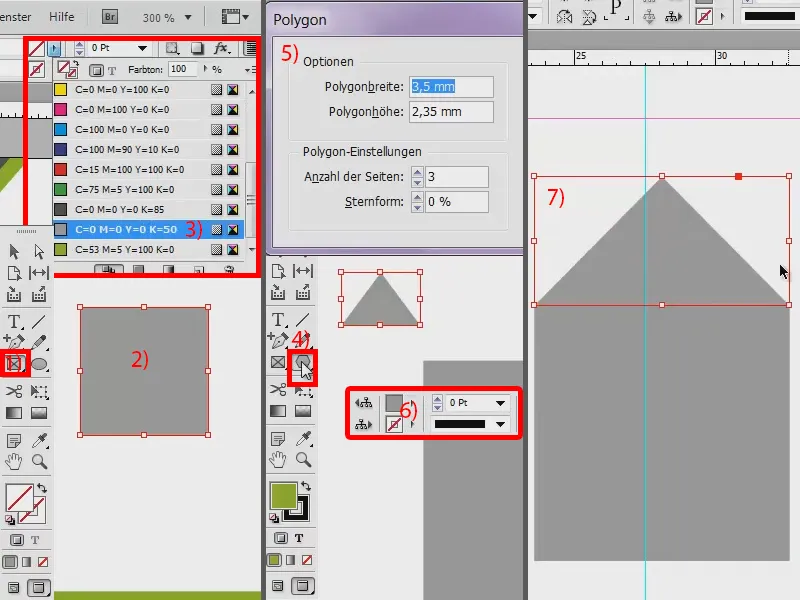
Task: Pick the Scissors tool left of the Free Transform tool
Action: click(14, 391)
